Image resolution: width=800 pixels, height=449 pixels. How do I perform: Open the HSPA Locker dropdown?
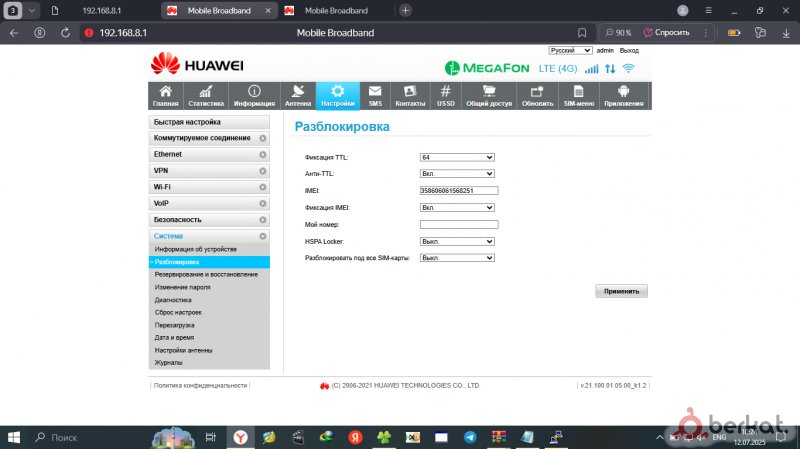pyautogui.click(x=458, y=241)
